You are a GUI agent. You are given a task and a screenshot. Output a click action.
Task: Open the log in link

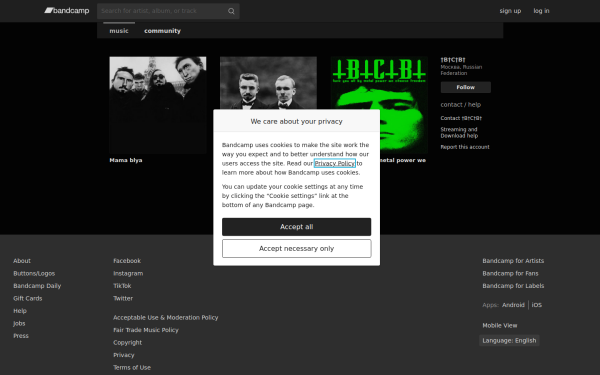pos(541,11)
